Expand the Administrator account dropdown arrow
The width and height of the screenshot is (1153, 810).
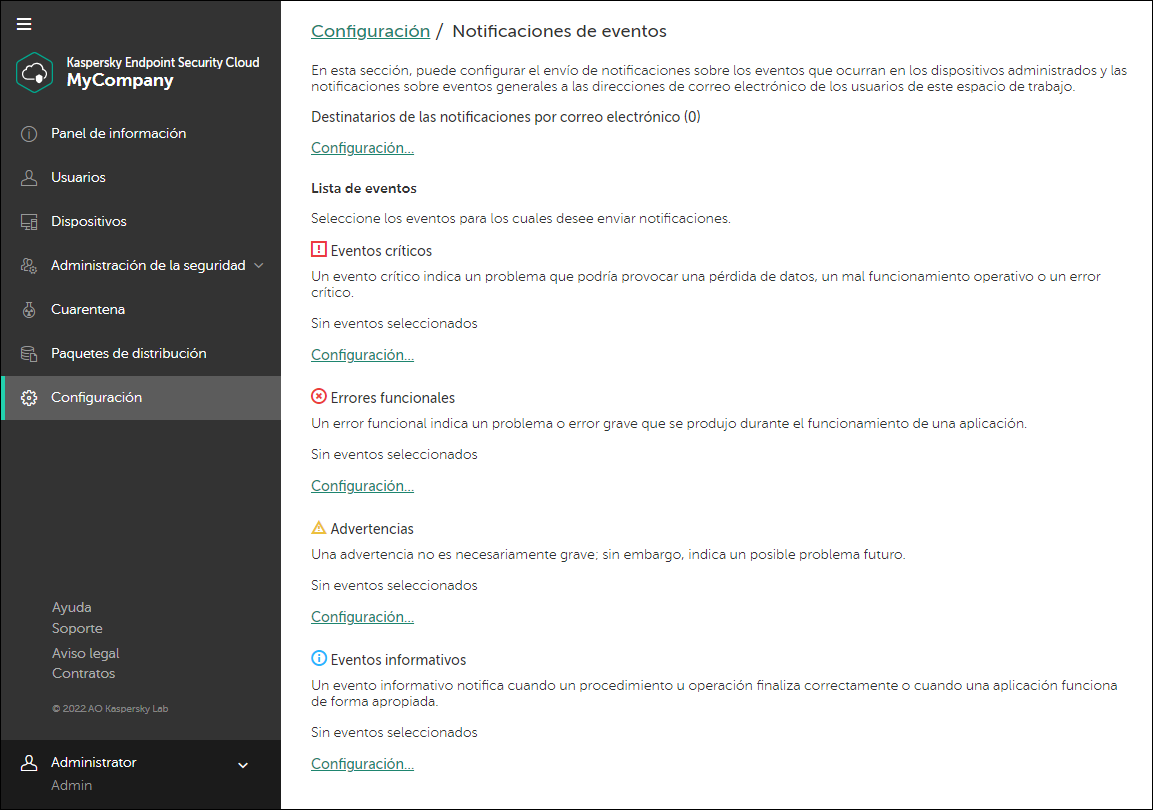pyautogui.click(x=243, y=765)
